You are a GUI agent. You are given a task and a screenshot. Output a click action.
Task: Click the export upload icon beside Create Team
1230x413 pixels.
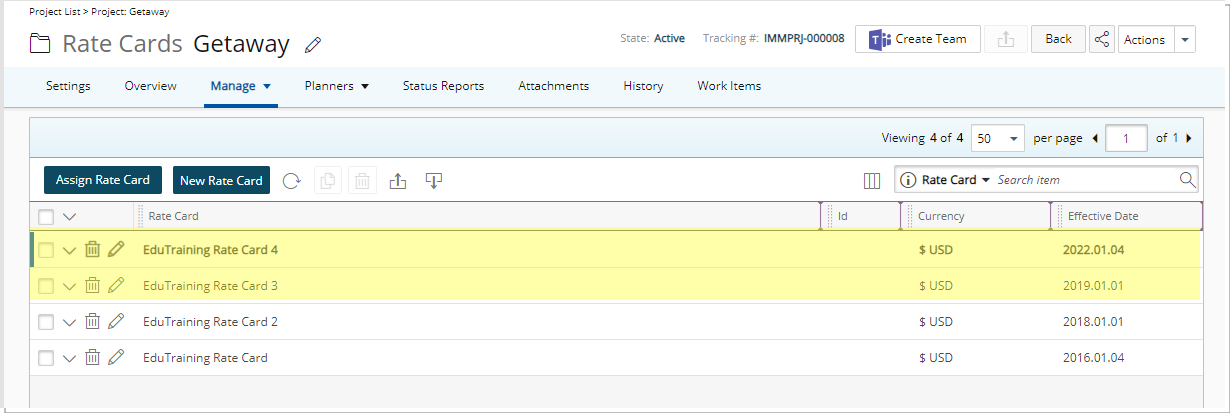tap(1006, 39)
